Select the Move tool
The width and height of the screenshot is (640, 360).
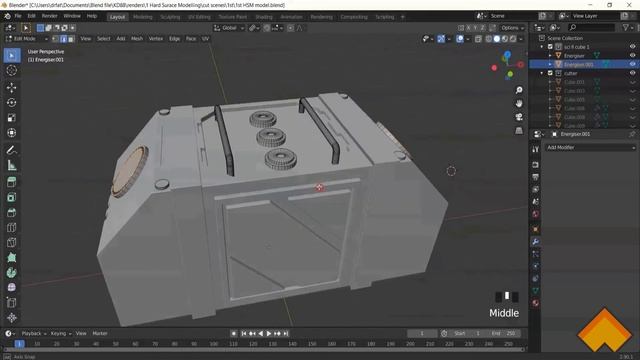click(x=12, y=88)
